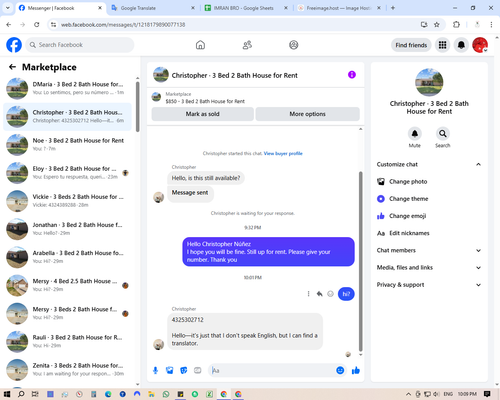Open WhatsApp from the taskbar
500x400 pixels.
pyautogui.click(x=166, y=394)
